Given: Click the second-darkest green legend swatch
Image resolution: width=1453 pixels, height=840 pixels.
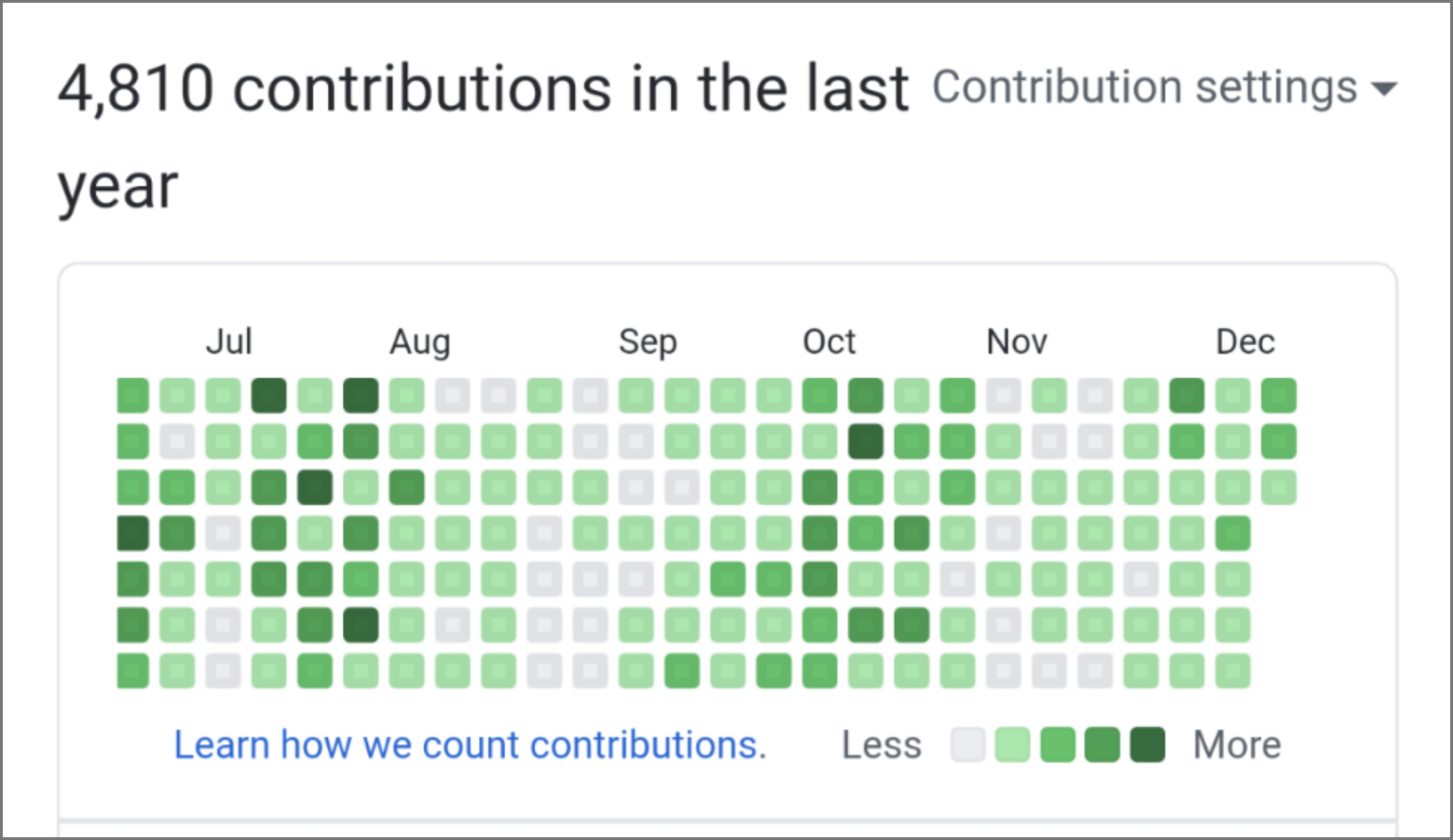Looking at the screenshot, I should click(x=1102, y=745).
